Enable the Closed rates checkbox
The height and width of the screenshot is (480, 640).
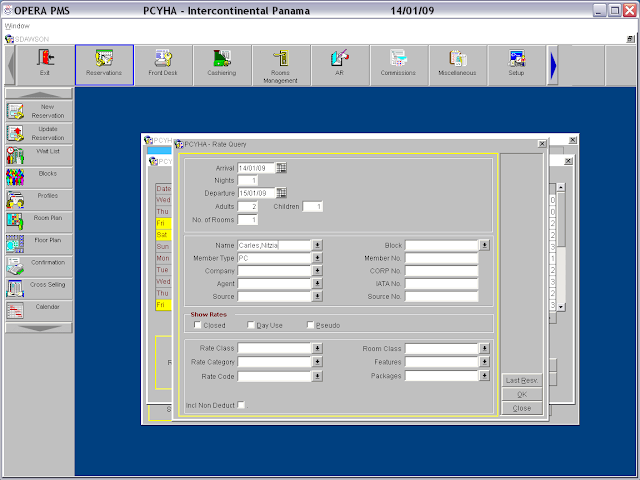click(x=198, y=325)
